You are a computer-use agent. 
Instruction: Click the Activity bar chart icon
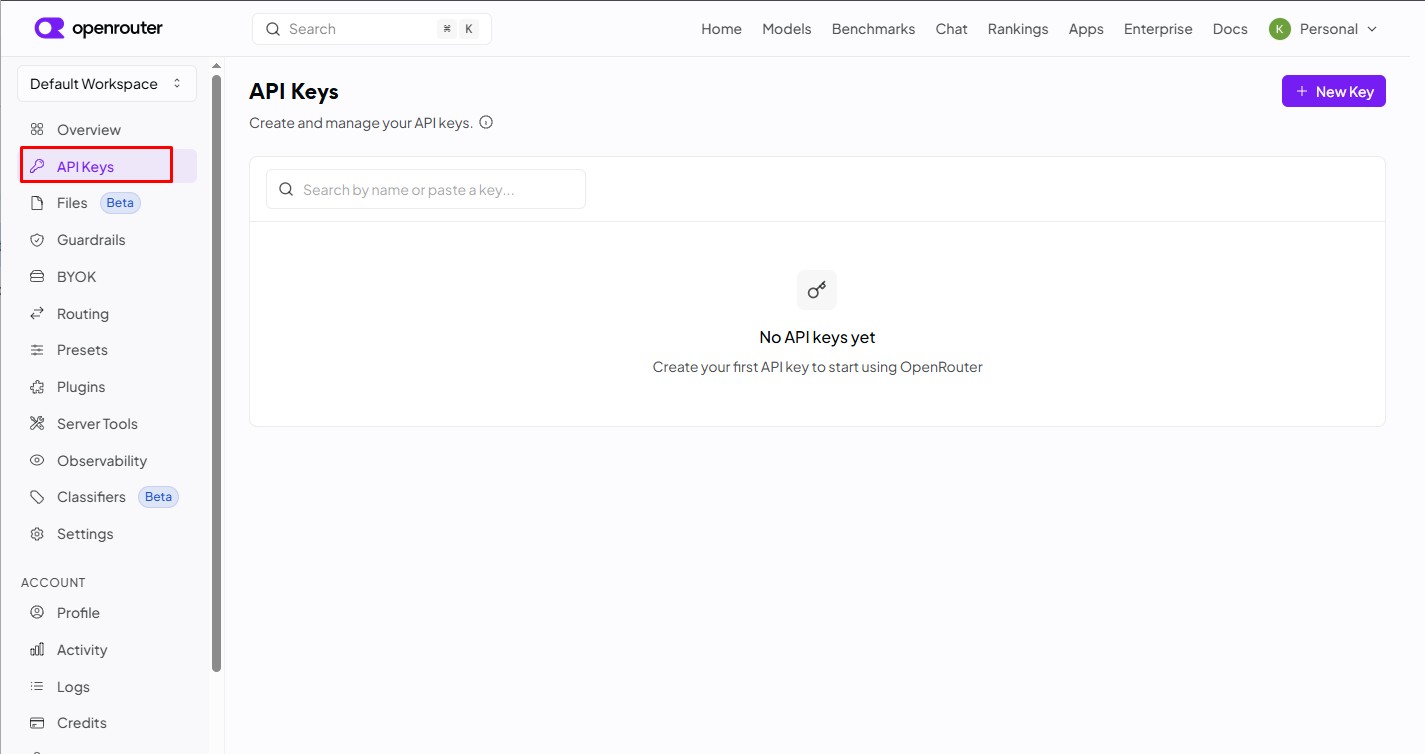point(37,650)
